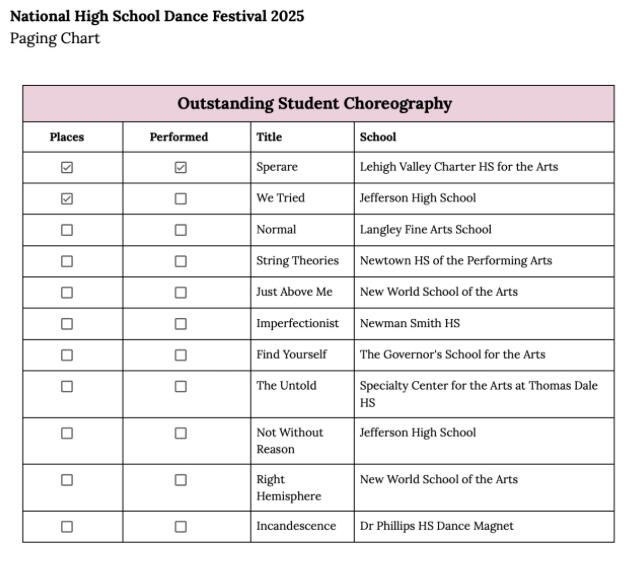
Task: Mark Right Hemisphere as Performed
Action: point(181,480)
